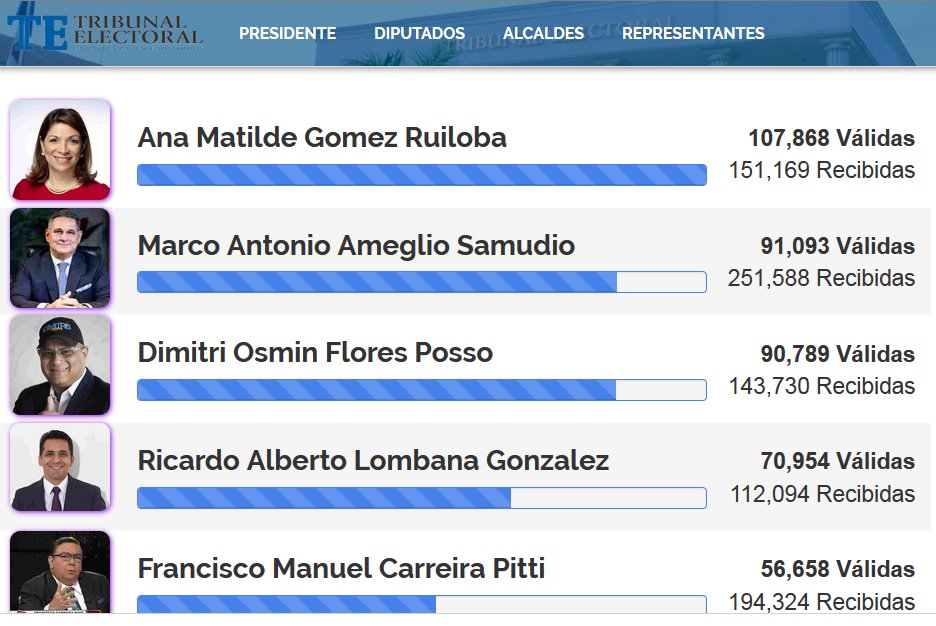The image size is (936, 626).
Task: Click Marco Ameglio's vote progress bar
Action: (422, 282)
